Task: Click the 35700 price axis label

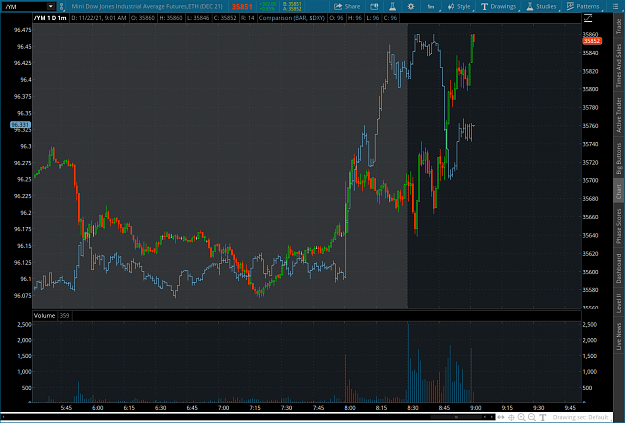Action: [590, 180]
